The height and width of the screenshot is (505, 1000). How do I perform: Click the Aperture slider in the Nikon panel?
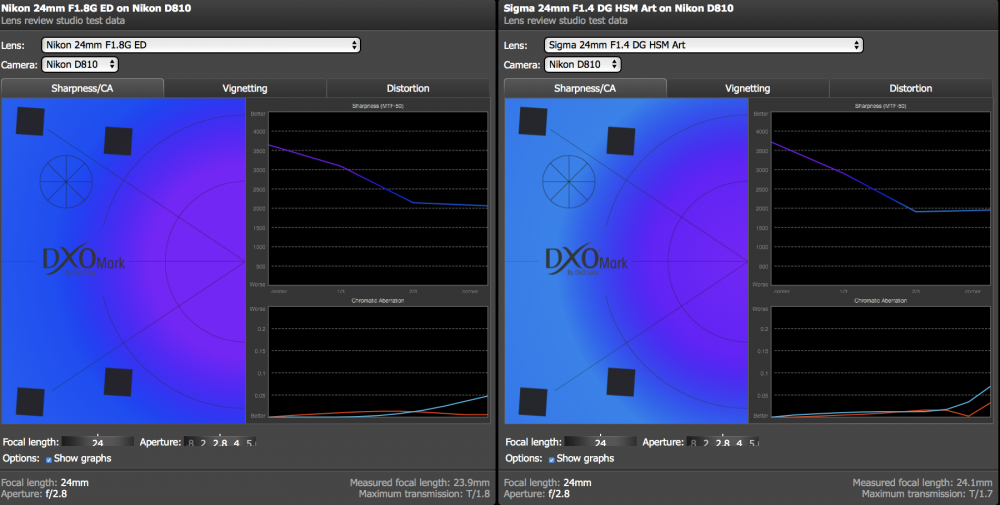(220, 441)
